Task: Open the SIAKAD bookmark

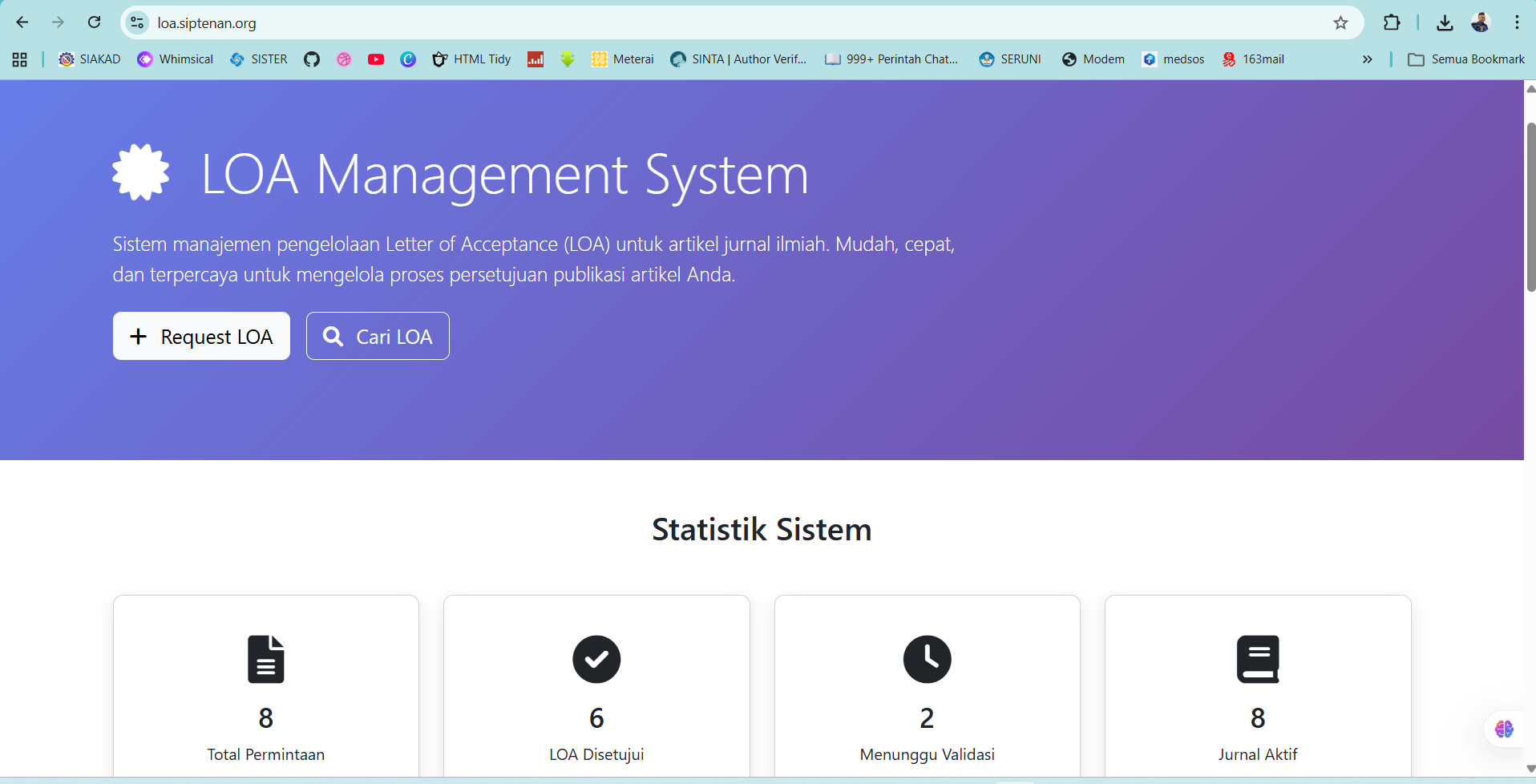Action: (x=89, y=59)
